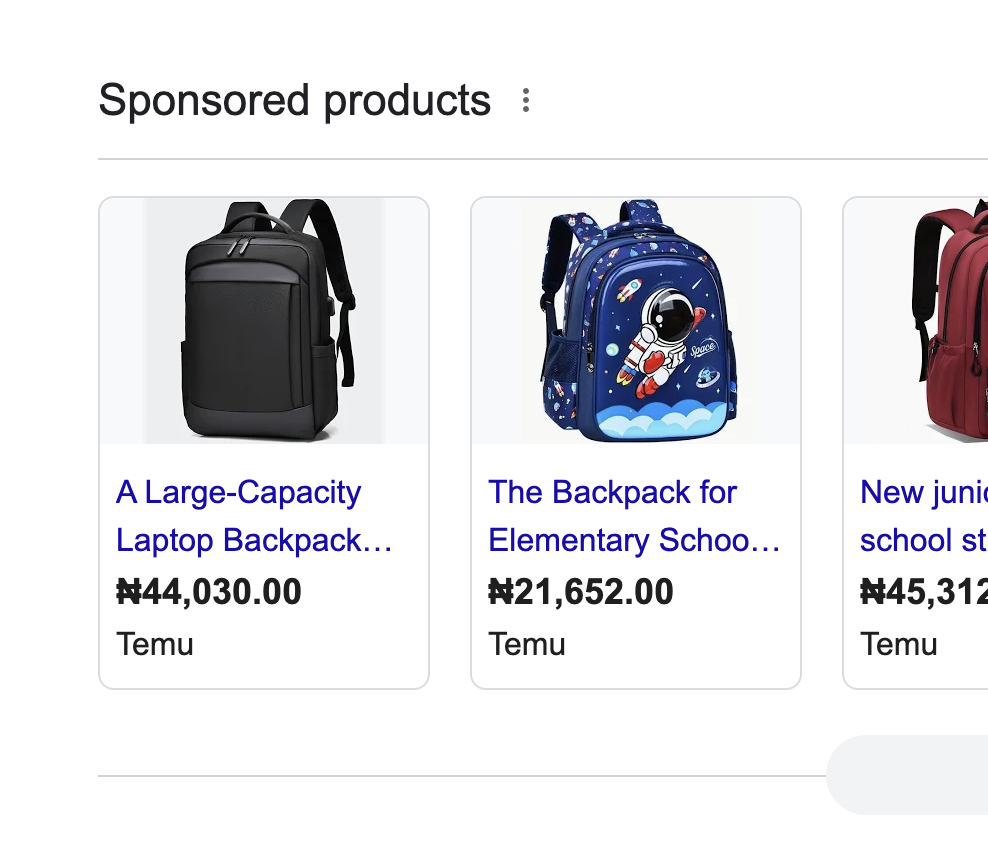
Task: Open the 'New junior school' product link
Action: click(x=924, y=516)
